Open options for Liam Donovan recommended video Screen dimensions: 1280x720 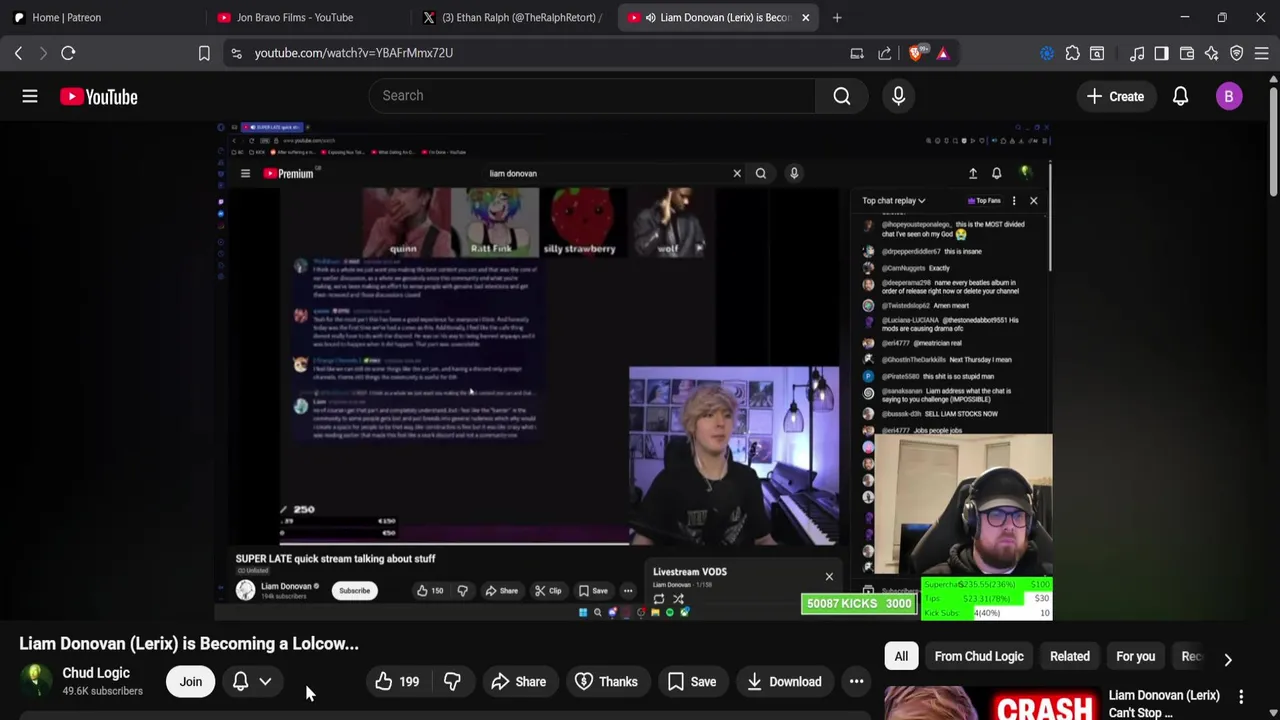coord(1241,697)
